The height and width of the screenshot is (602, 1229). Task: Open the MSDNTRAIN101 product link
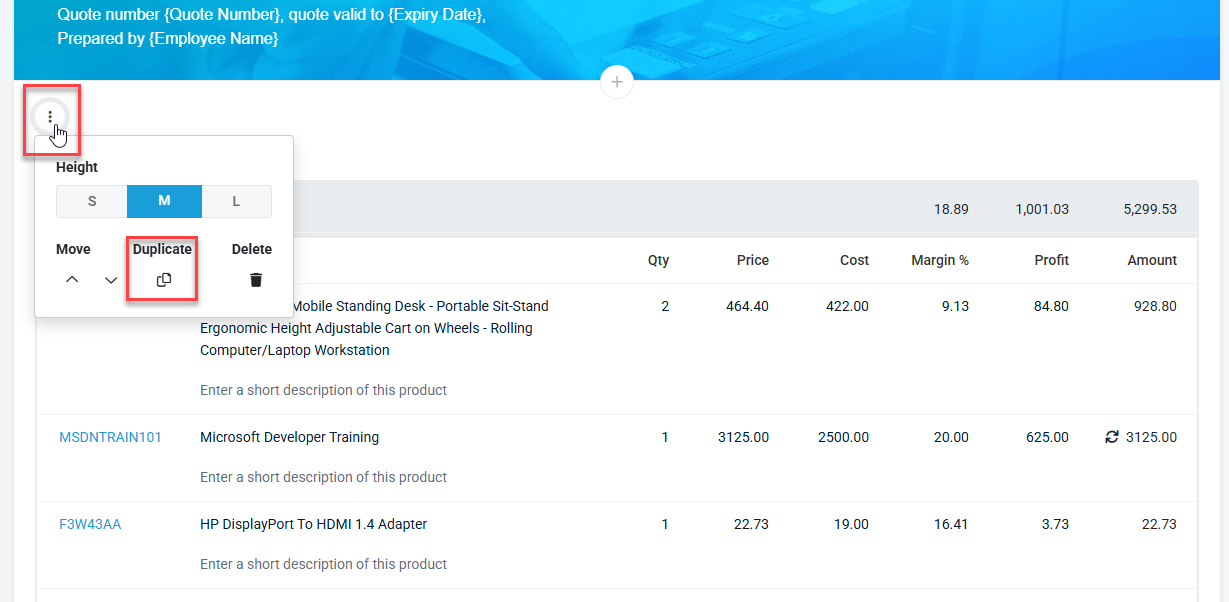pos(110,437)
